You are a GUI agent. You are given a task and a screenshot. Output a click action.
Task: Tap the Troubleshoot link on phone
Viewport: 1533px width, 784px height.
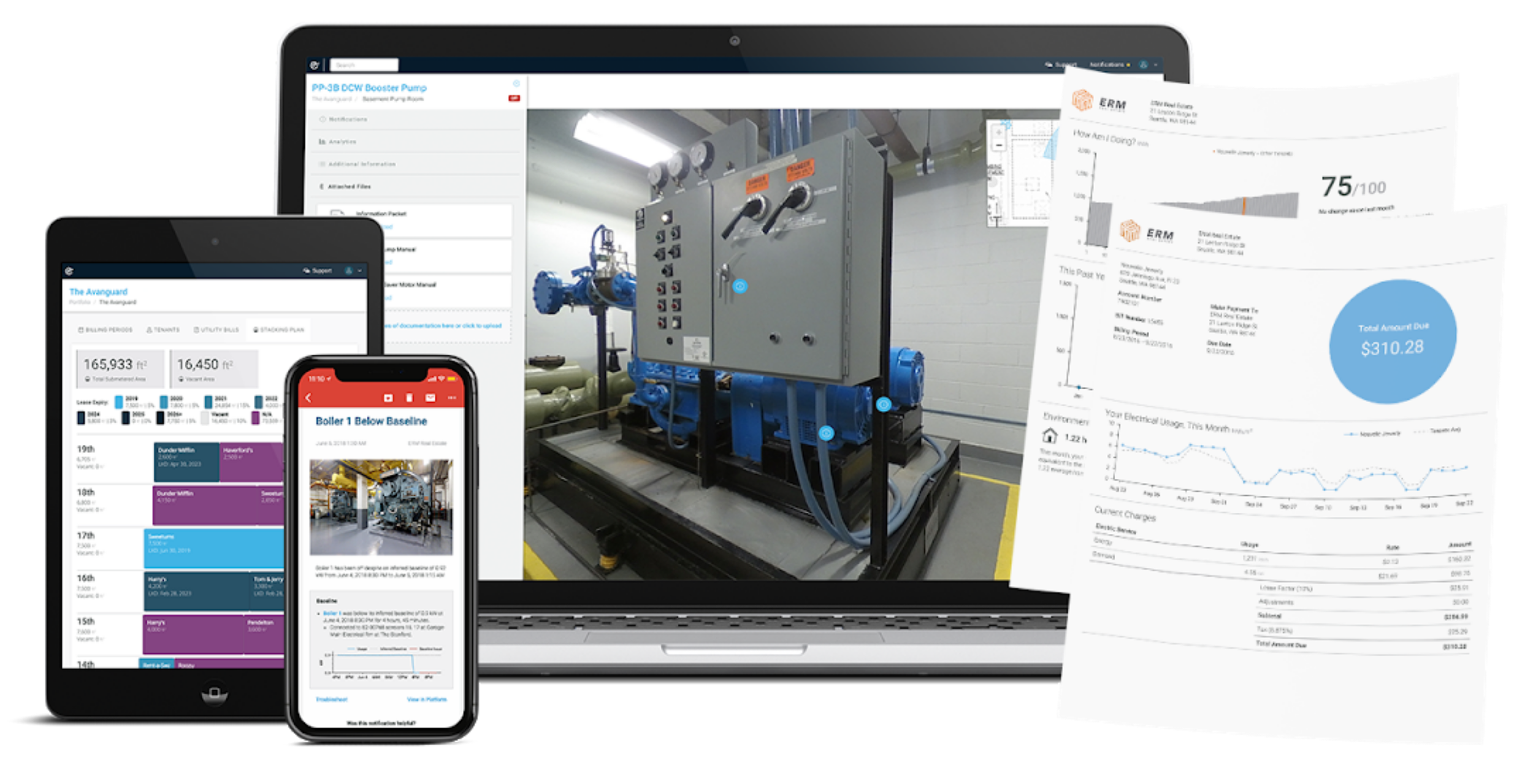[x=332, y=699]
